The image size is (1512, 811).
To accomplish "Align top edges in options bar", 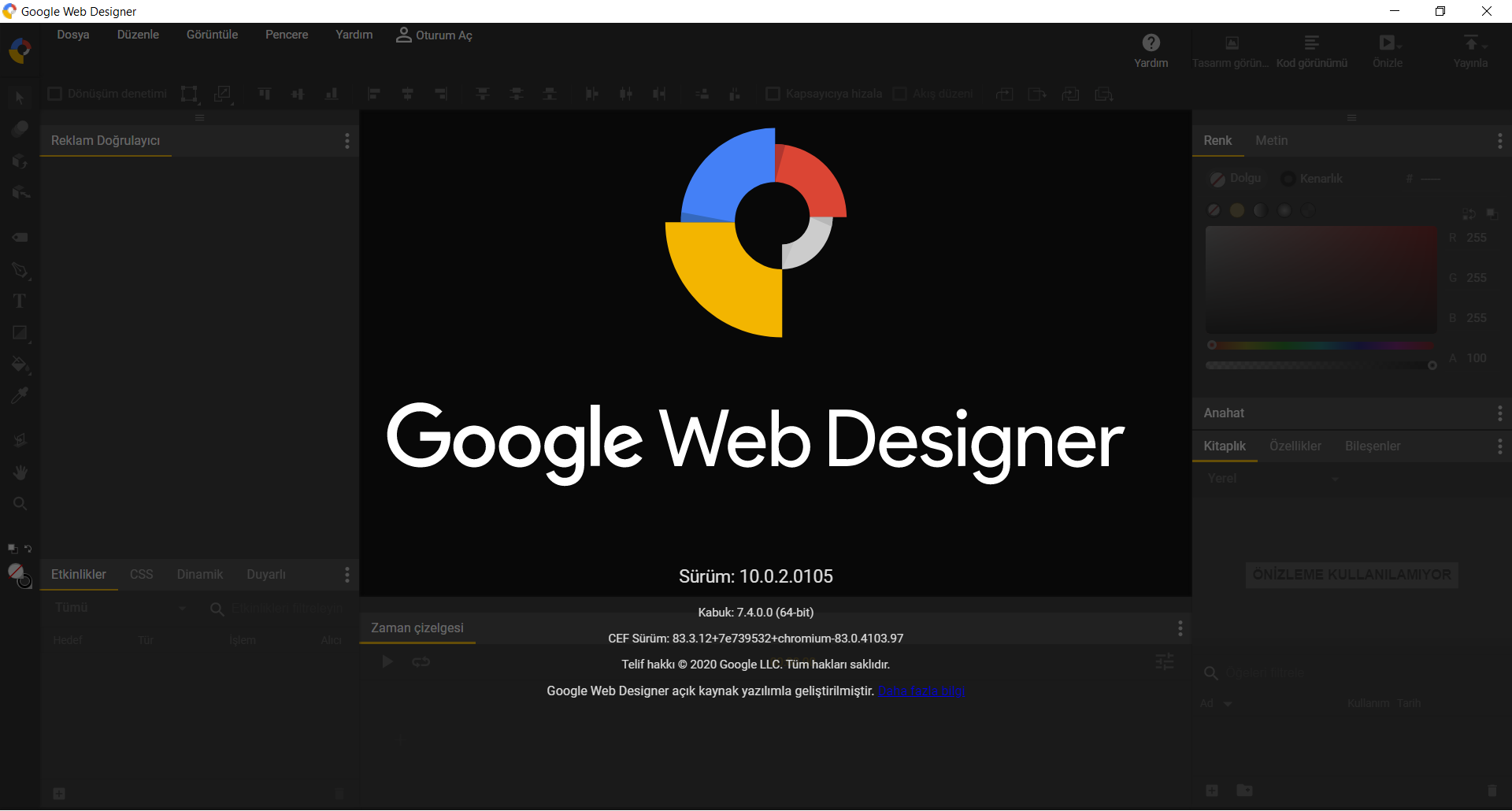I will pos(265,94).
